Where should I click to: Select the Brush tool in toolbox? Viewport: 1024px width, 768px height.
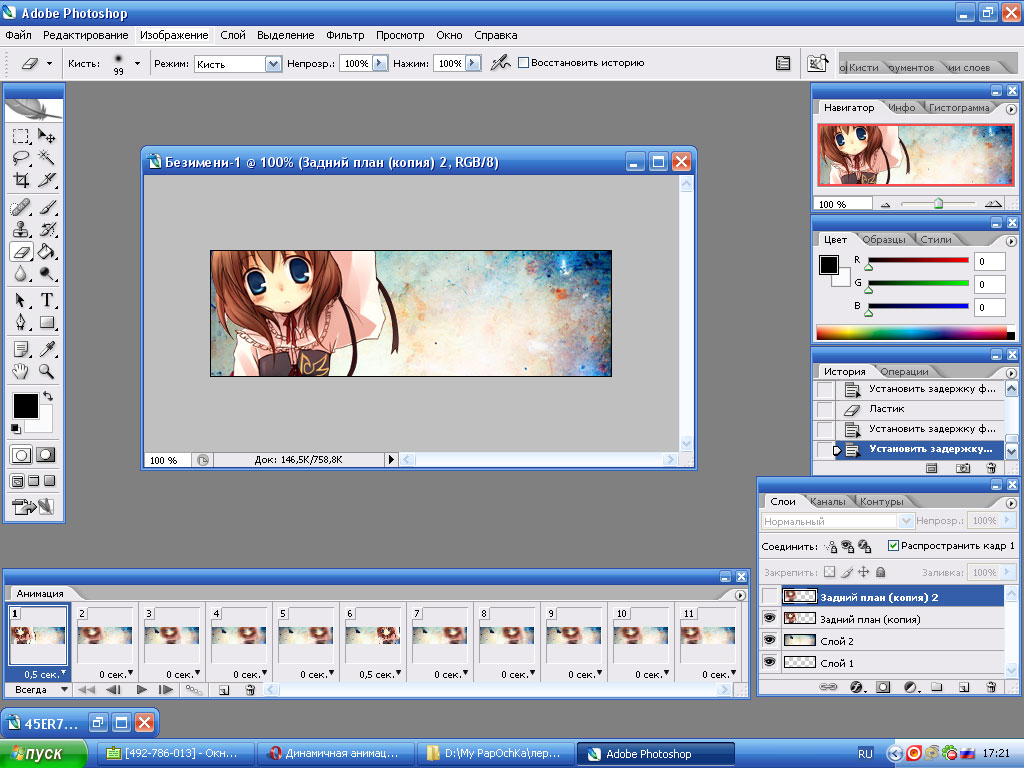coord(46,208)
